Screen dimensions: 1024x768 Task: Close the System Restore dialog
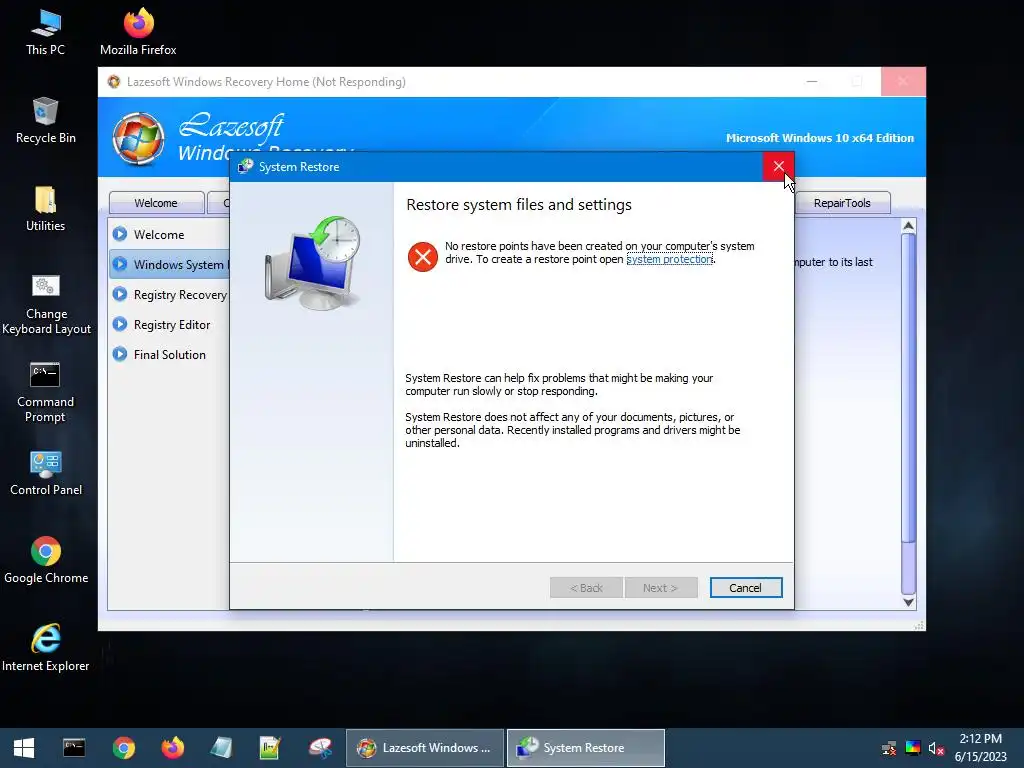click(778, 167)
